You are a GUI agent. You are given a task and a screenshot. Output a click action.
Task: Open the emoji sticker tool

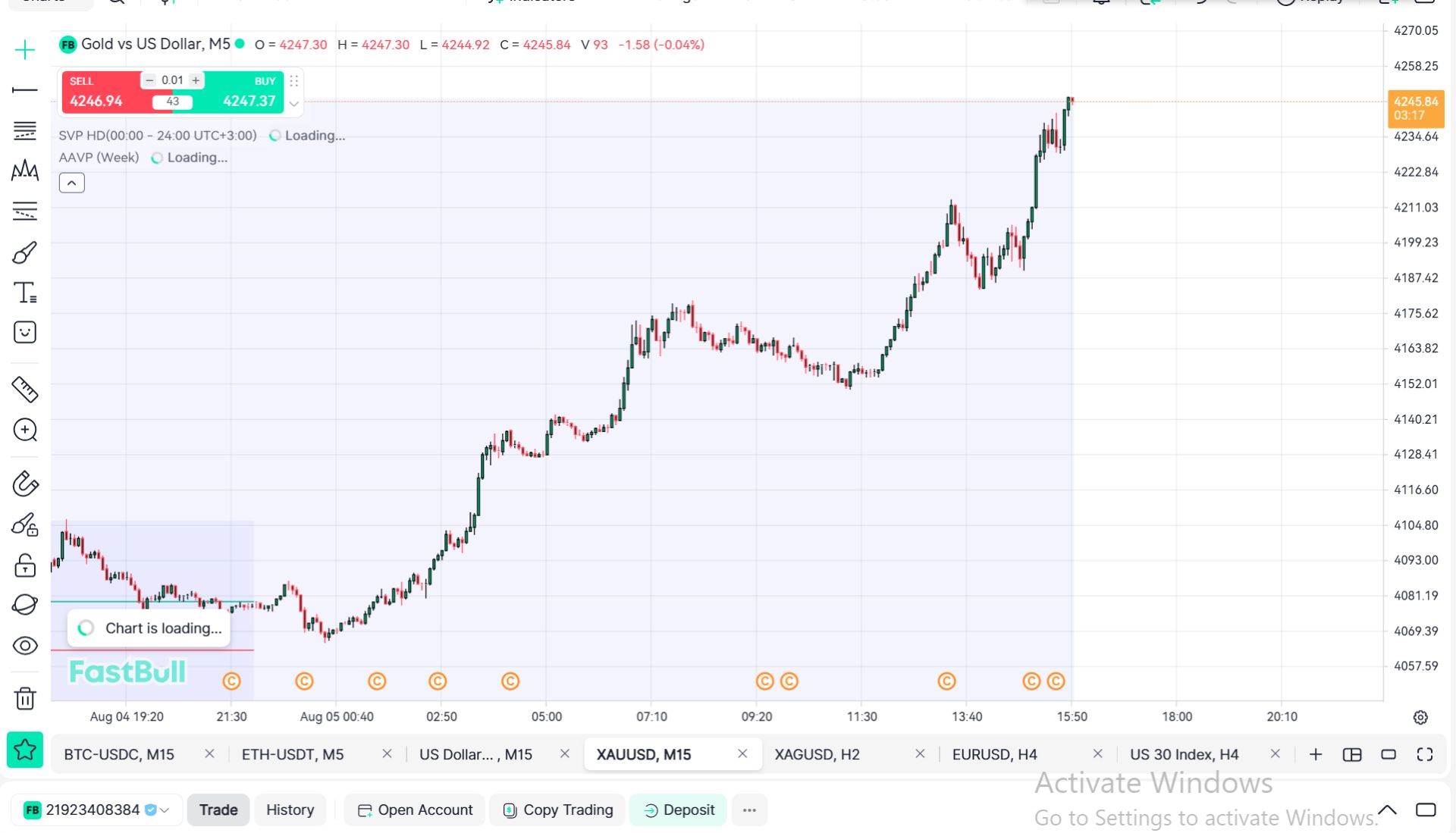(x=25, y=332)
